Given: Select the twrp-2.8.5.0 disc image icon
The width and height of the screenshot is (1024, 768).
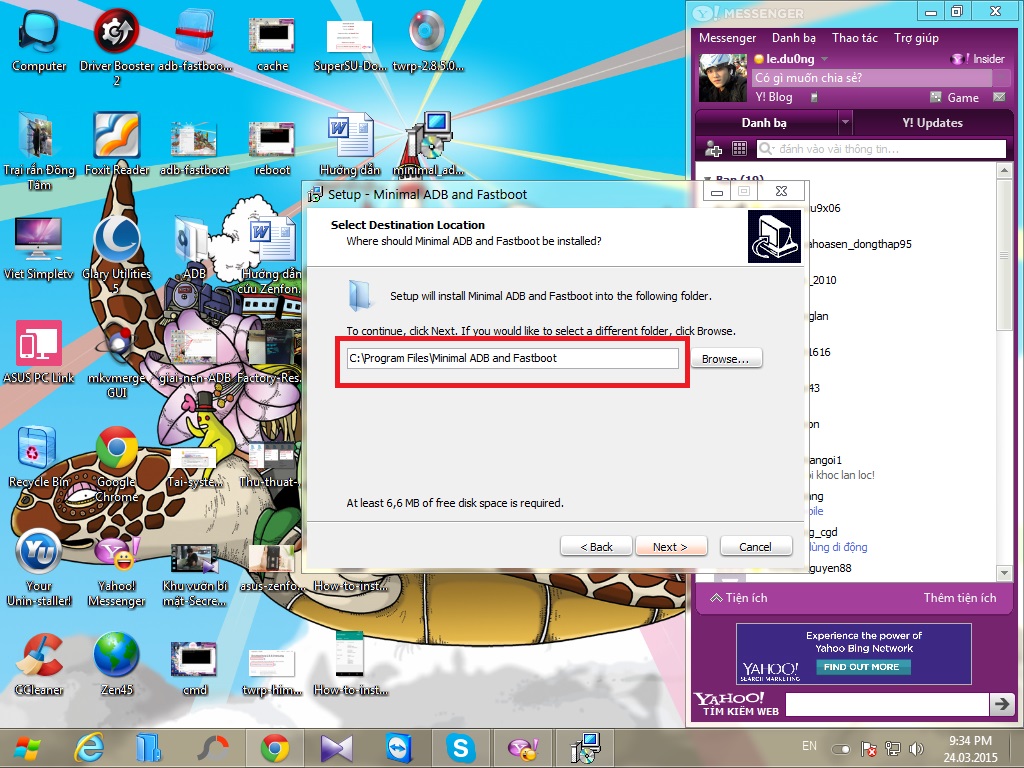Looking at the screenshot, I should click(x=428, y=40).
